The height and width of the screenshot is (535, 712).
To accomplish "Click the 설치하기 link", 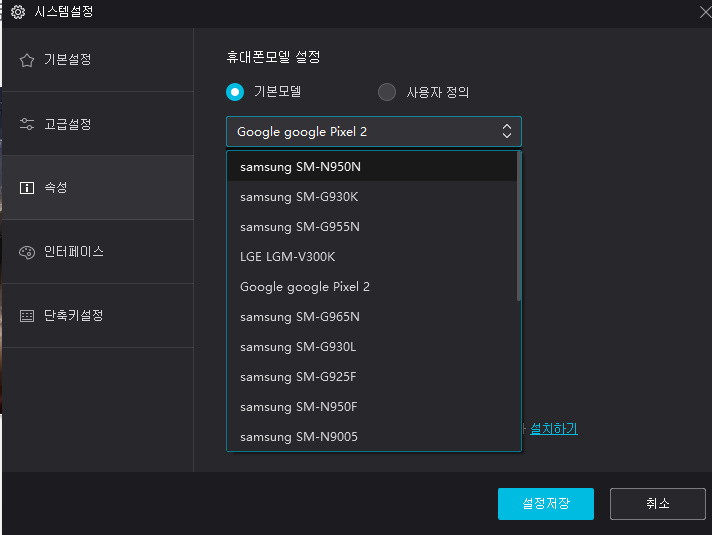I will click(x=554, y=428).
